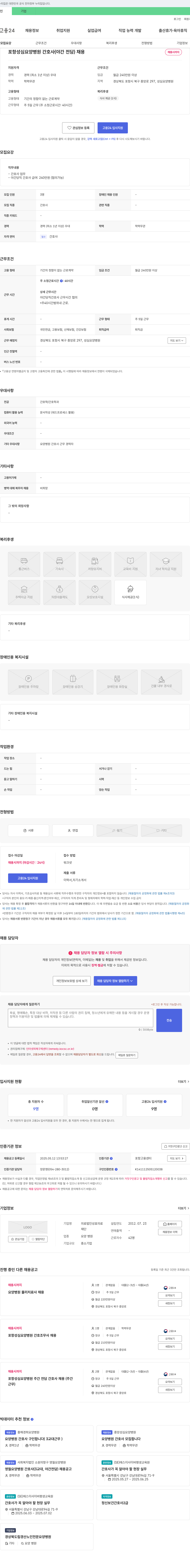Image resolution: width=190 pixels, height=1568 pixels.
Task: Click the 고용24 site logo
Action: coord(7,31)
